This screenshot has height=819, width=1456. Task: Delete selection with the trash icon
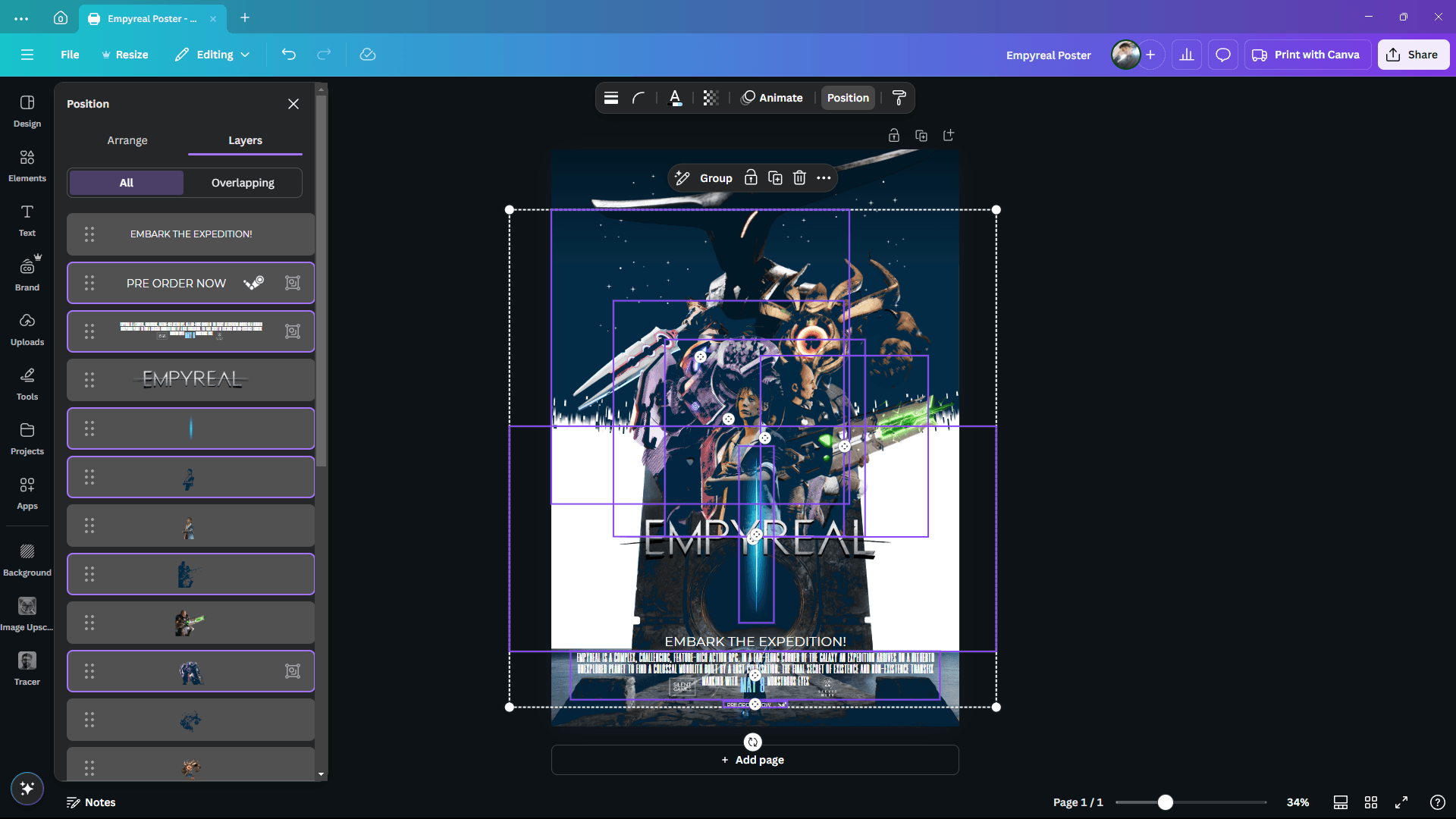[x=799, y=178]
